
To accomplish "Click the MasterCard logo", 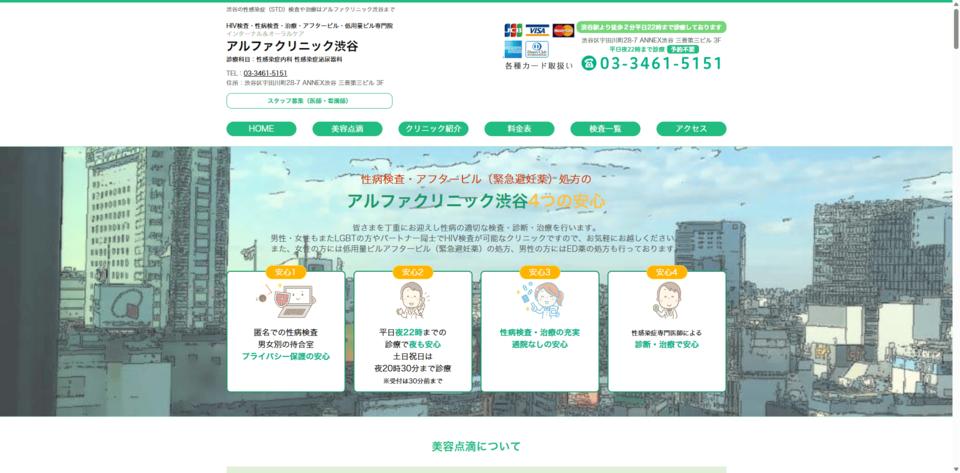I will [563, 30].
